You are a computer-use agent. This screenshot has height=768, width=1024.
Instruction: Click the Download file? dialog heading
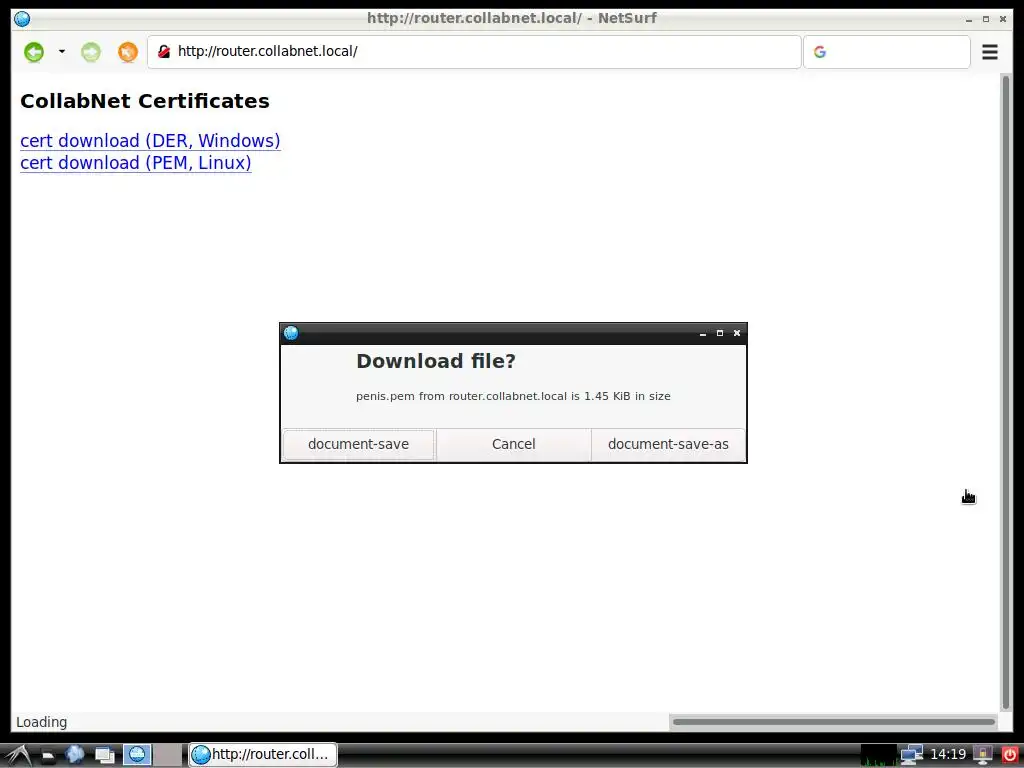[x=436, y=360]
